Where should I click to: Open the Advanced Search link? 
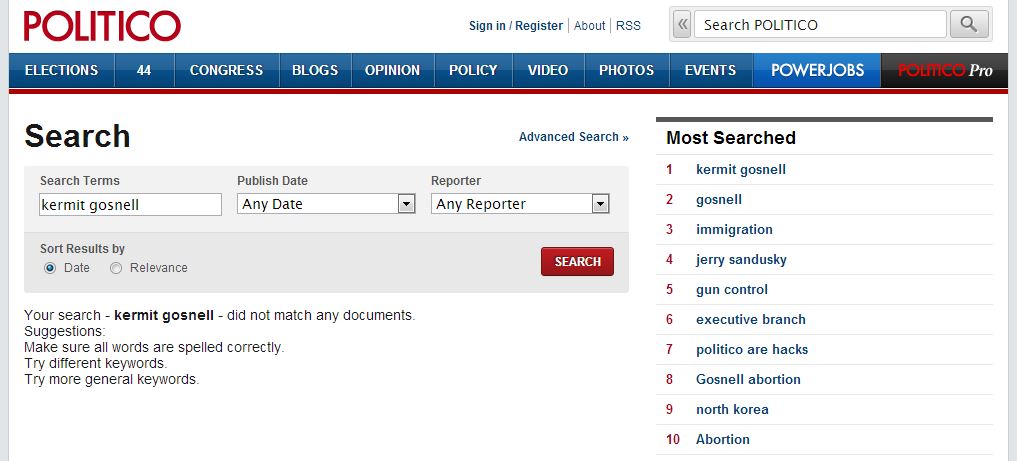tap(573, 137)
